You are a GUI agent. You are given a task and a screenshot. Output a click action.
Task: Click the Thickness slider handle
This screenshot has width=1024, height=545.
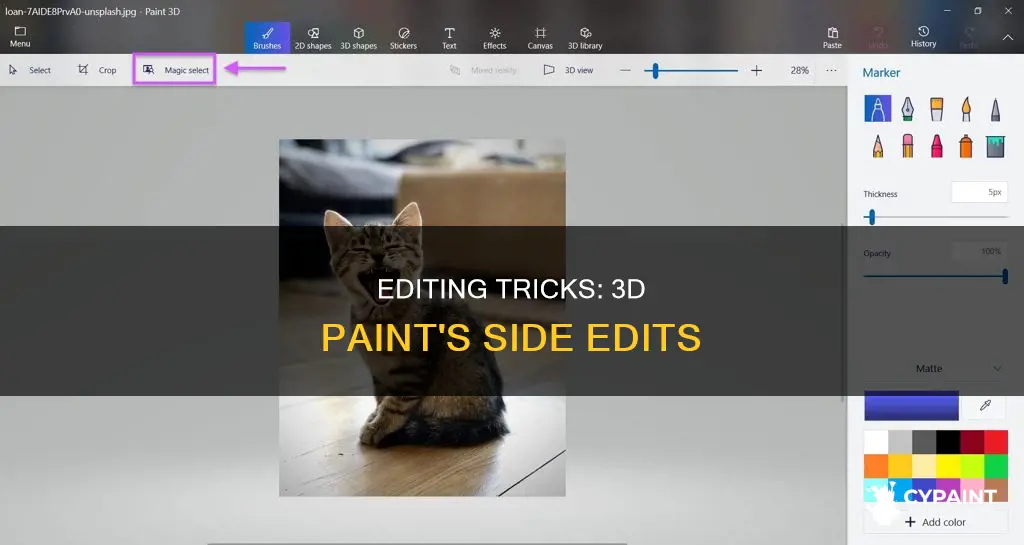pyautogui.click(x=872, y=217)
